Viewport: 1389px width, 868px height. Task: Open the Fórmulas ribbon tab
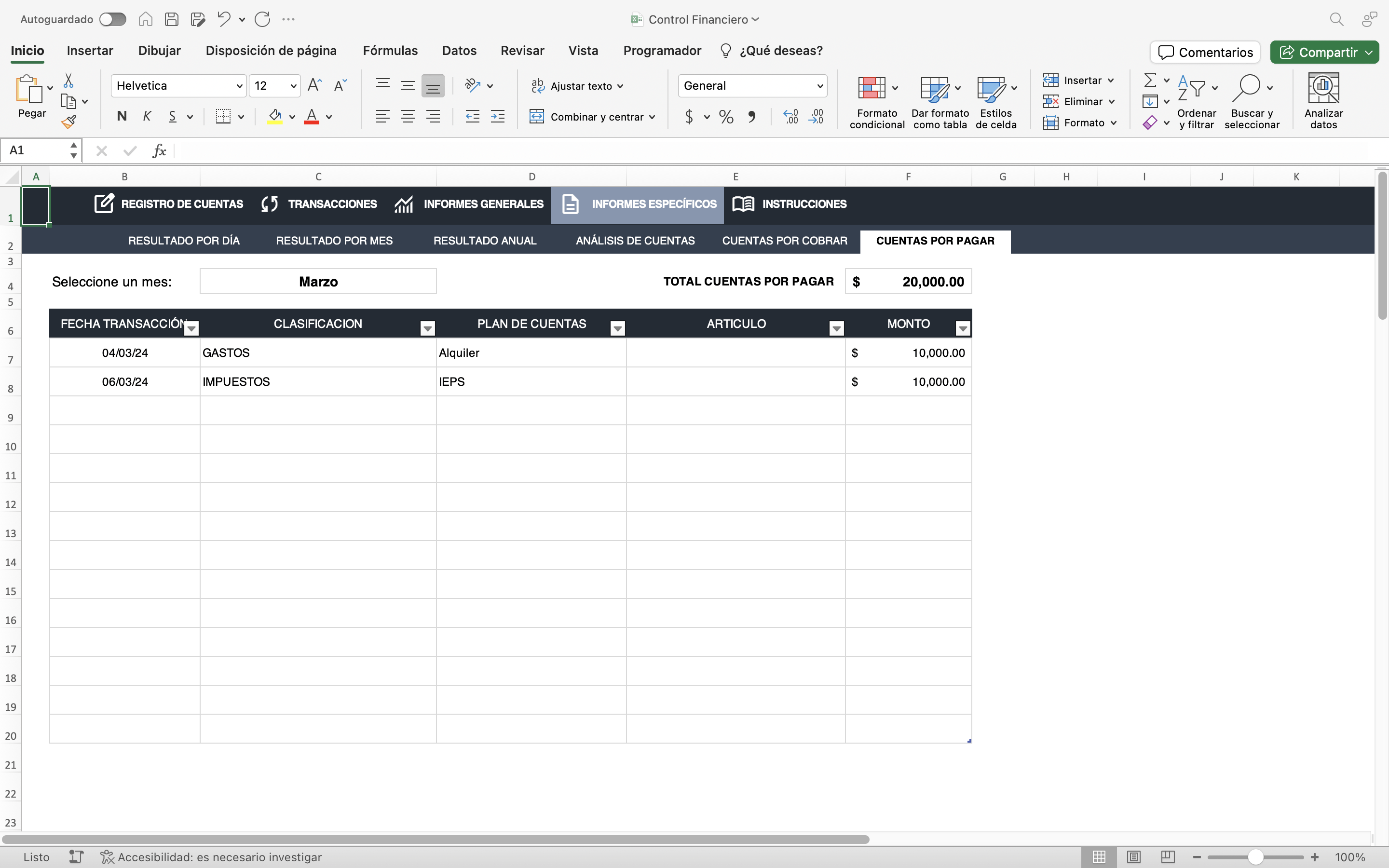(390, 51)
